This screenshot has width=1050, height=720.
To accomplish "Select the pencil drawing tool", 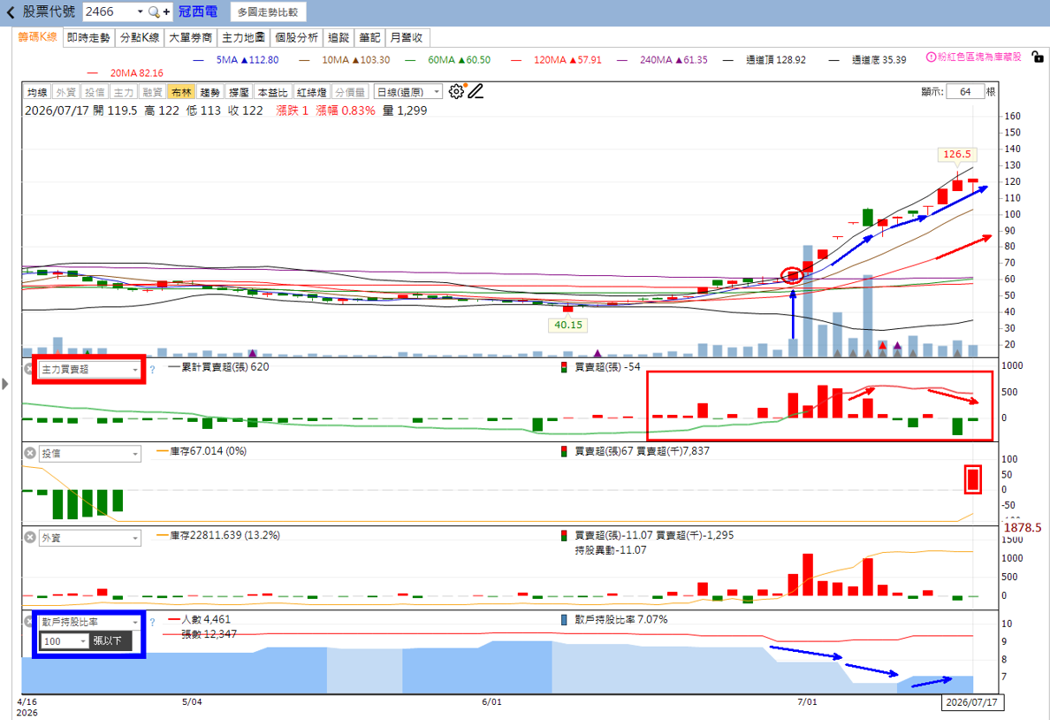I will point(475,92).
